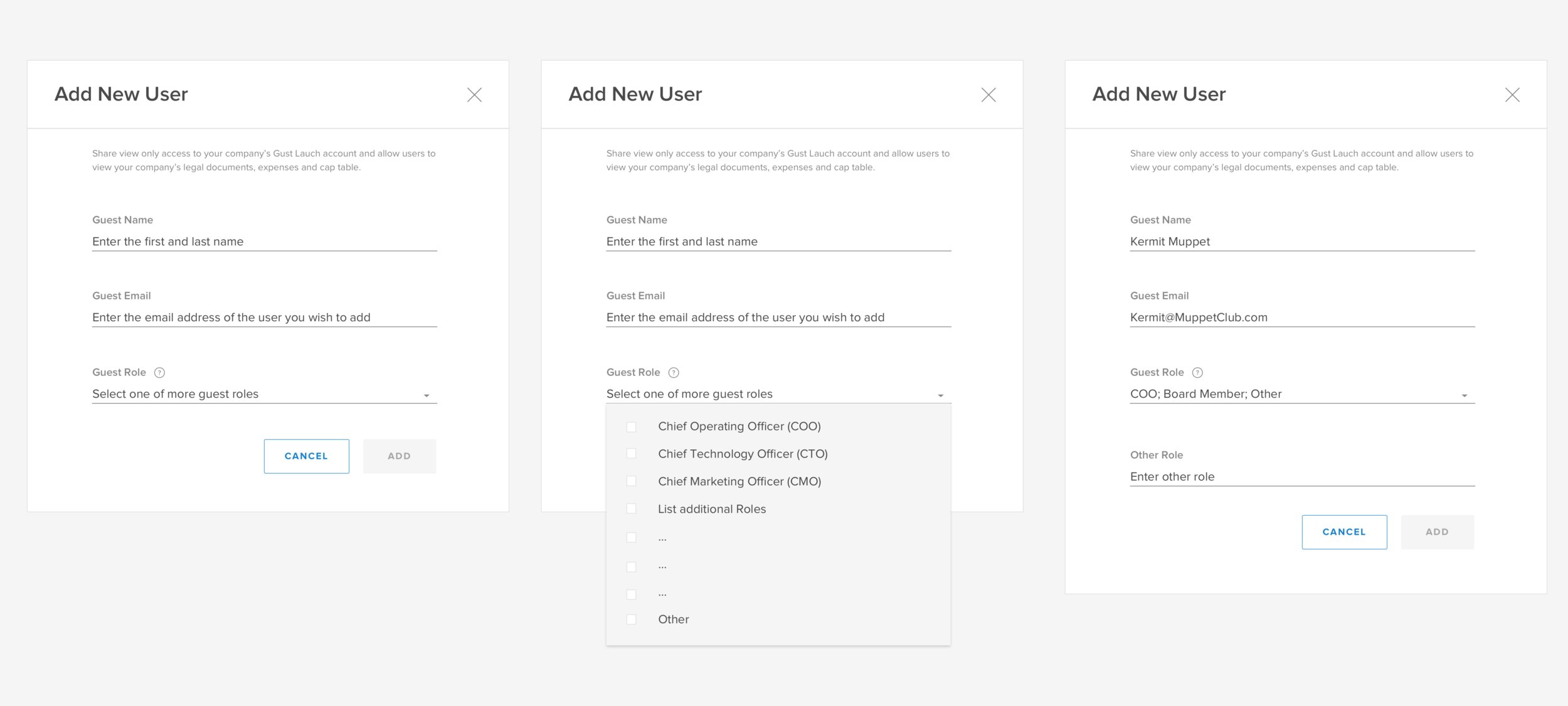Focus the Kermit@MuppetClub.com email field

[x=1301, y=318]
